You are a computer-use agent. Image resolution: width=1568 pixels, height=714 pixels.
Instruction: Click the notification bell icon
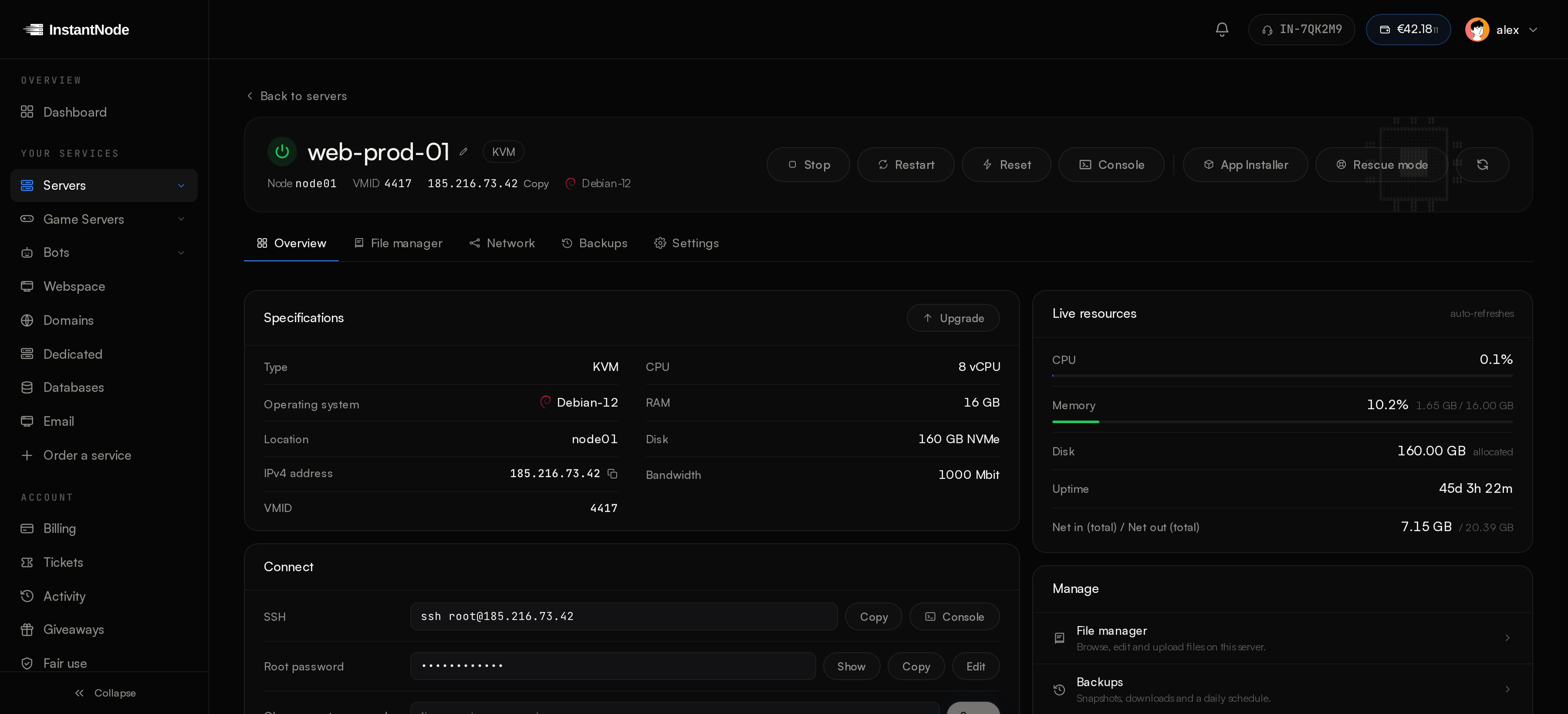pyautogui.click(x=1222, y=29)
